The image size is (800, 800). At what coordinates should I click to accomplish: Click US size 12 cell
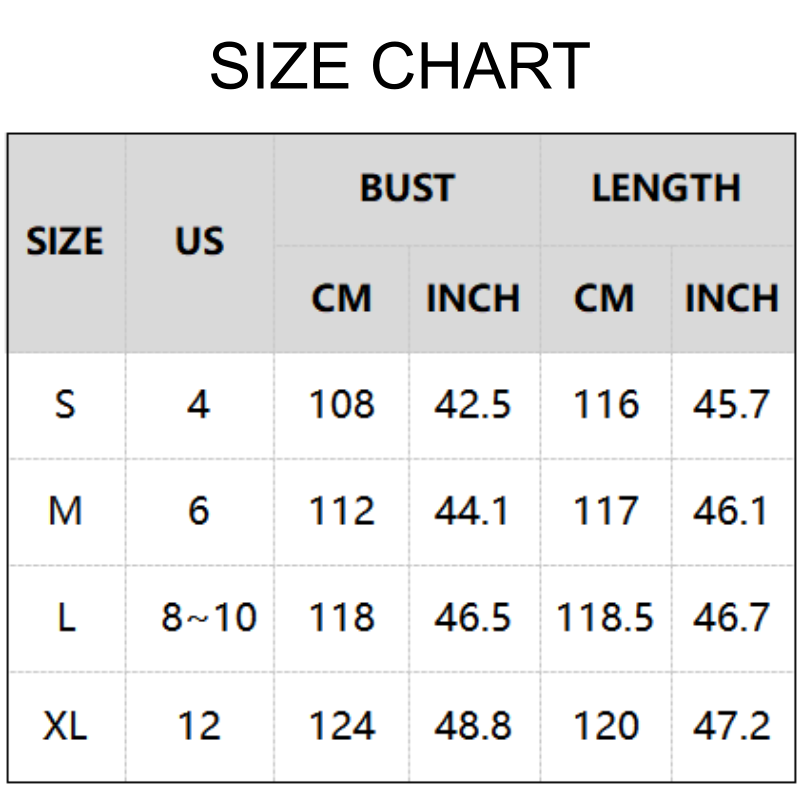tap(199, 726)
